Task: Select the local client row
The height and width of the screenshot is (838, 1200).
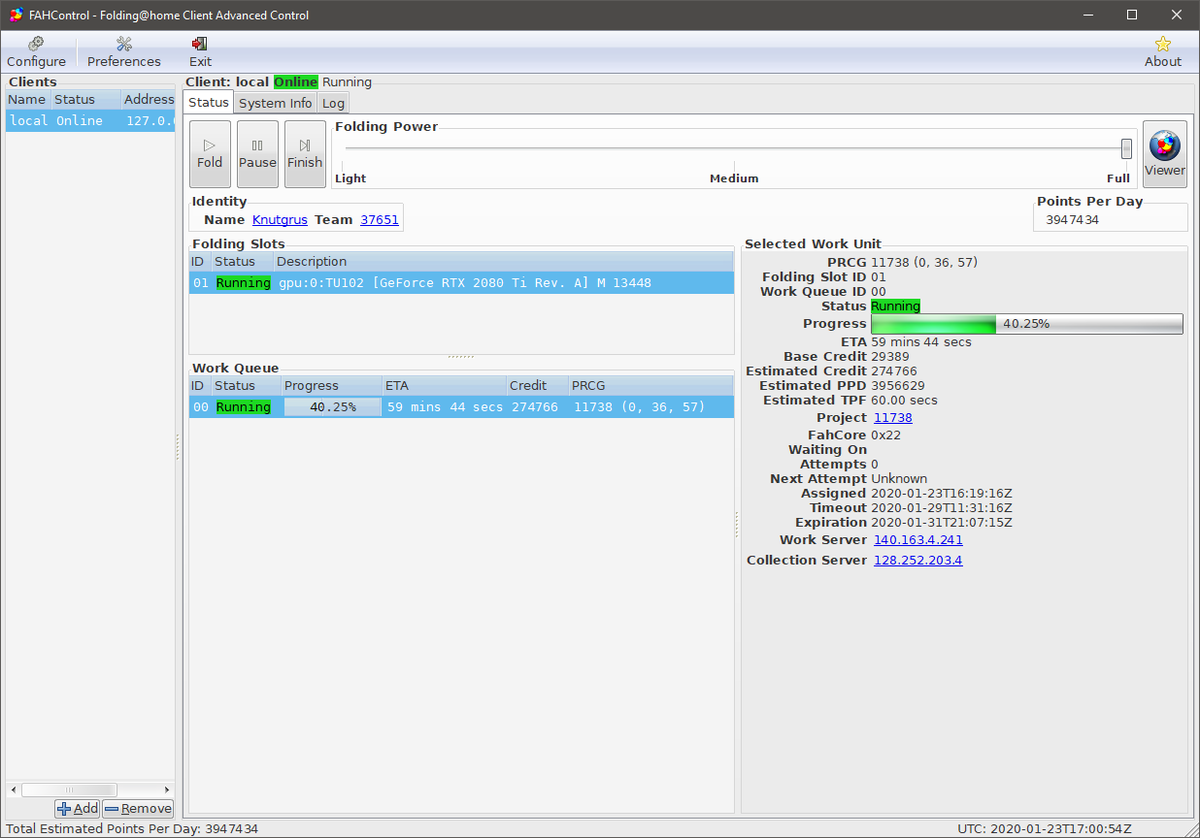Action: click(90, 121)
